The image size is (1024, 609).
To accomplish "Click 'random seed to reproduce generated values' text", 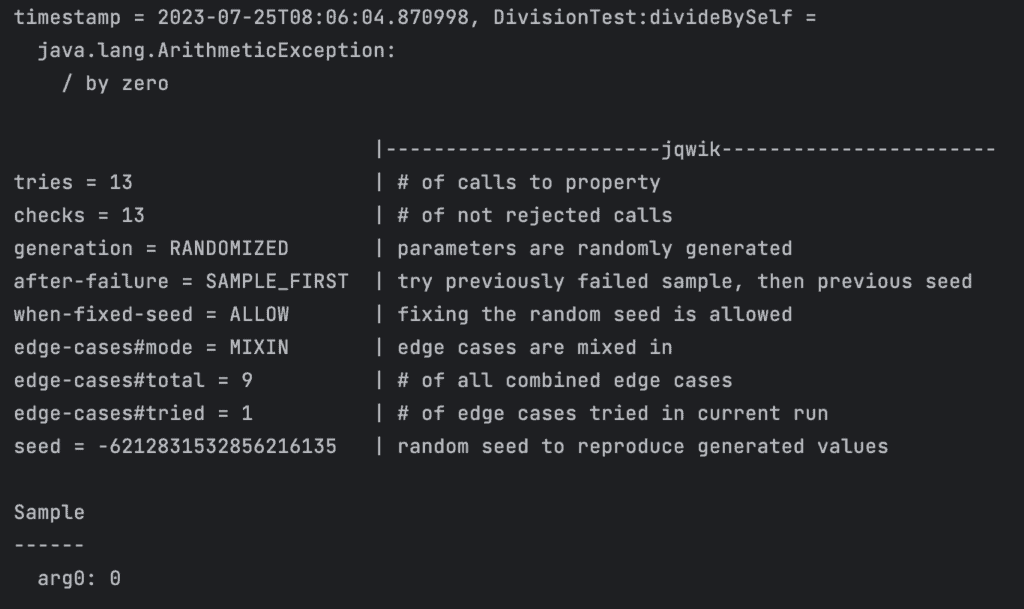I will [x=643, y=447].
